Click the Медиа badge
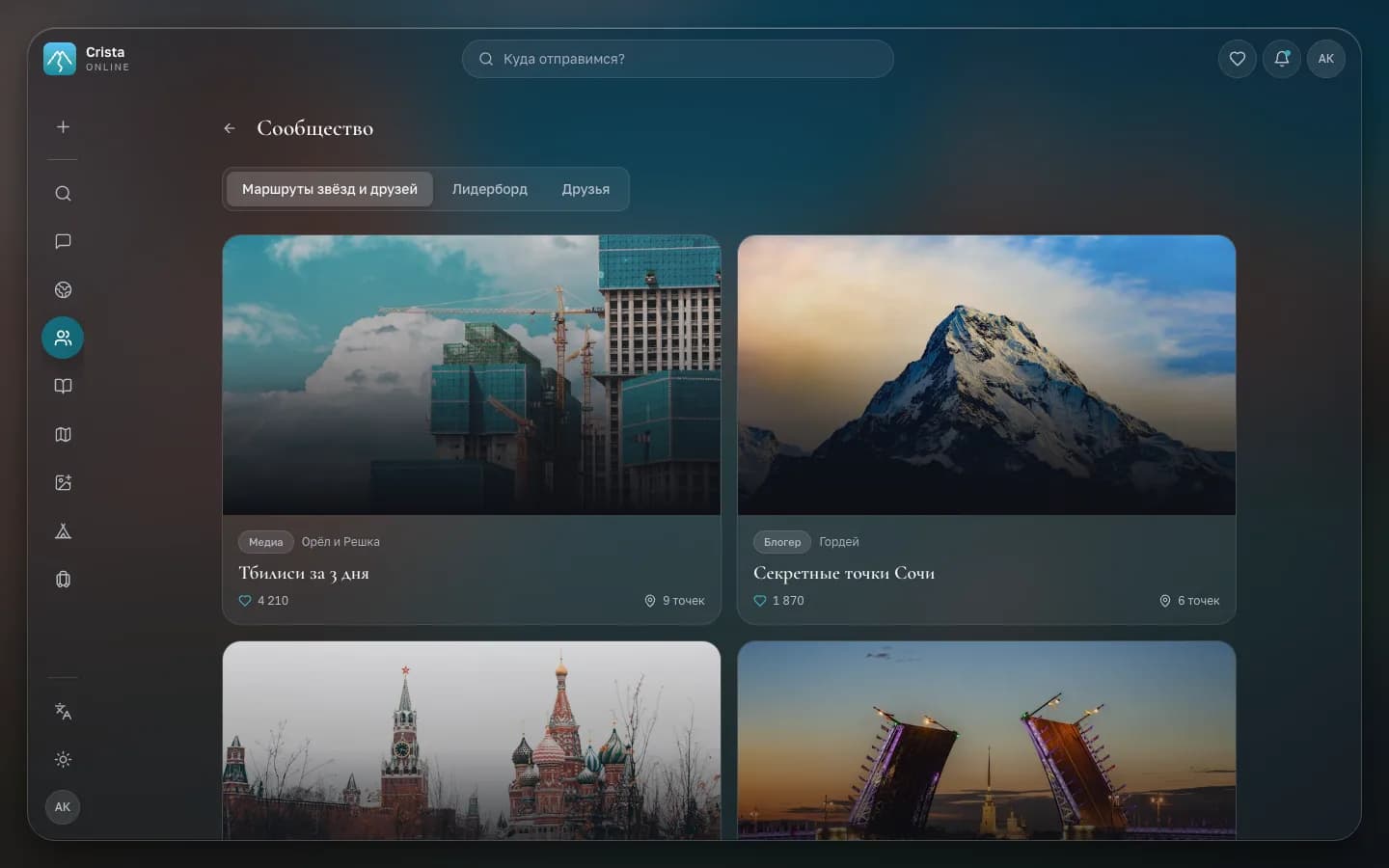Viewport: 1389px width, 868px height. point(266,542)
